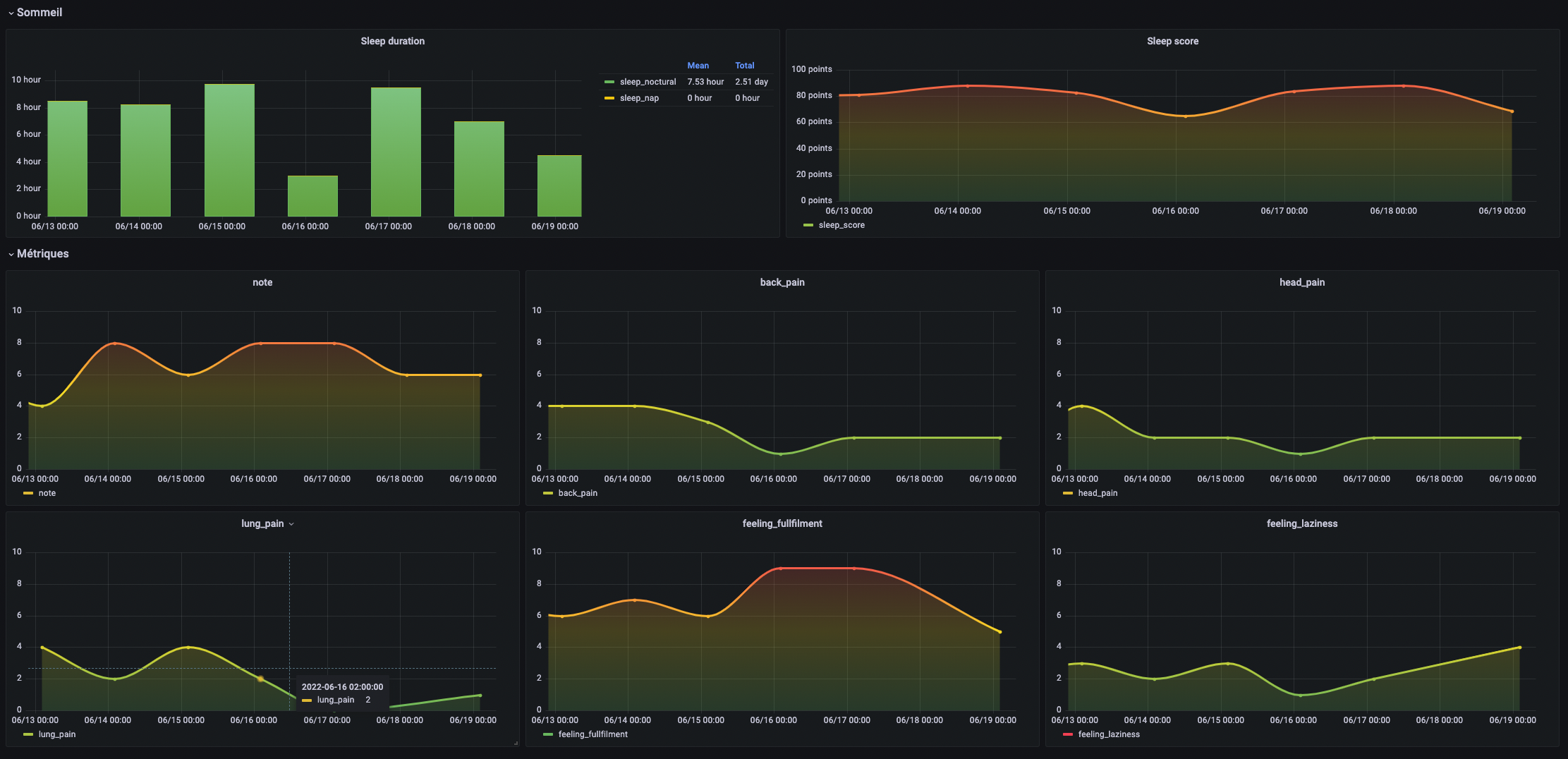Collapse the Sommeil row chevron

(11, 13)
